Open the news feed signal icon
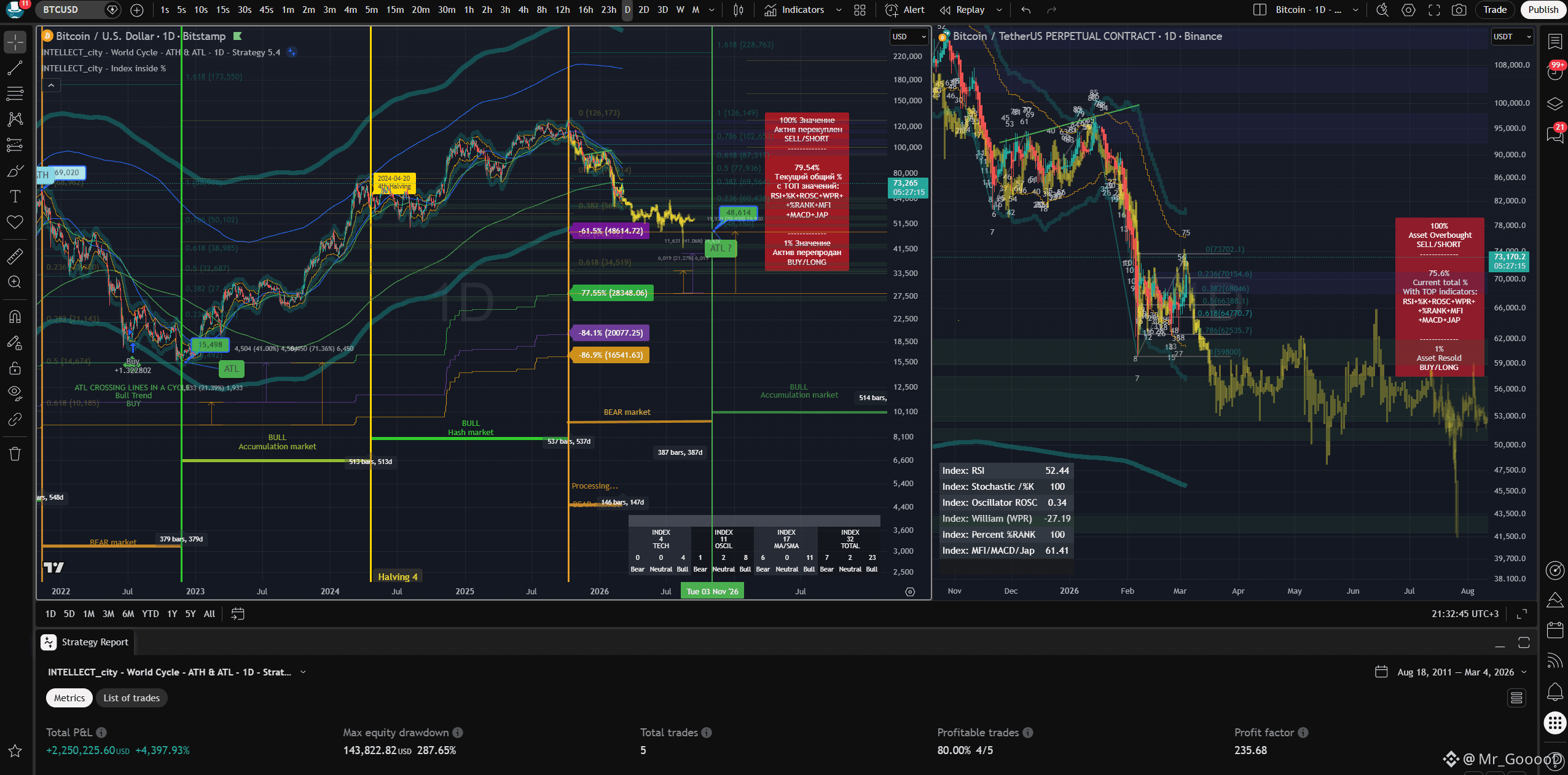Screen dimensions: 1568x775 1555,661
